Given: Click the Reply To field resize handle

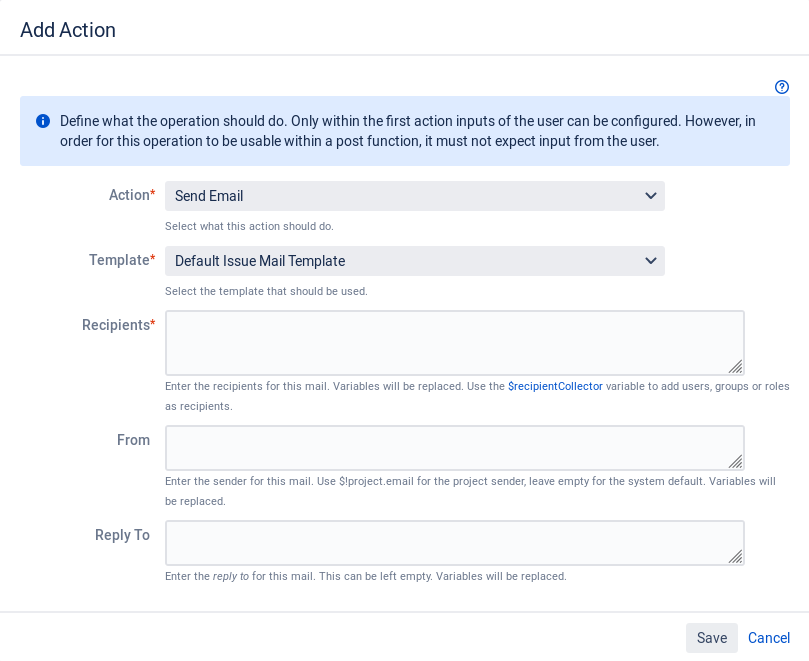Looking at the screenshot, I should tap(735, 556).
